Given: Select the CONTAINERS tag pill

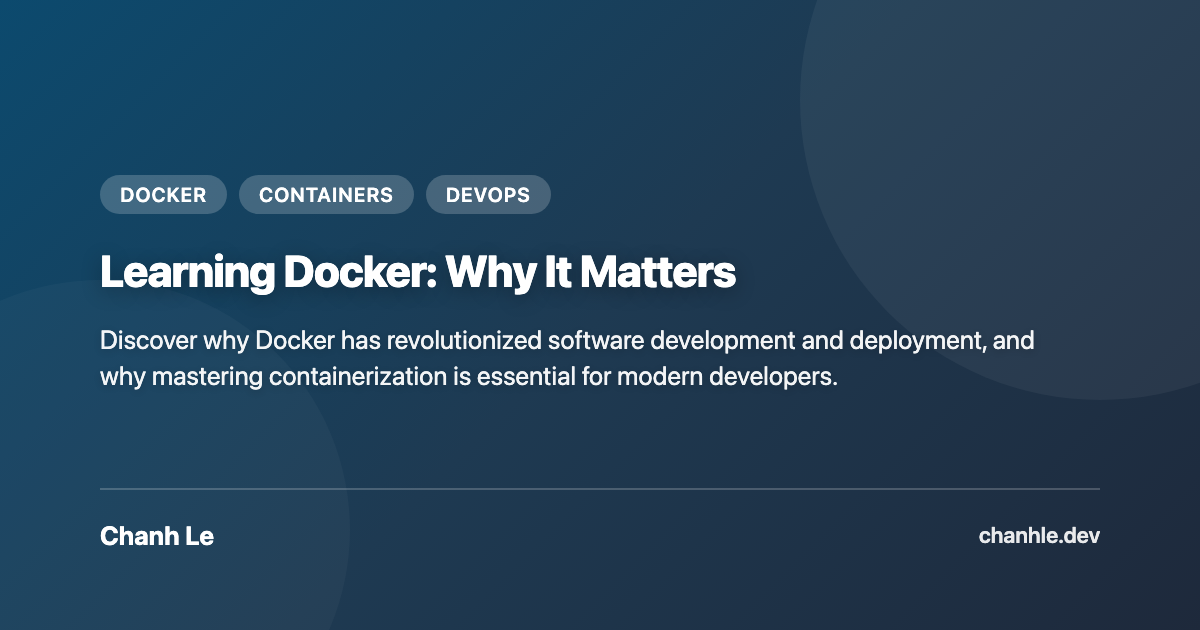Looking at the screenshot, I should tap(326, 195).
